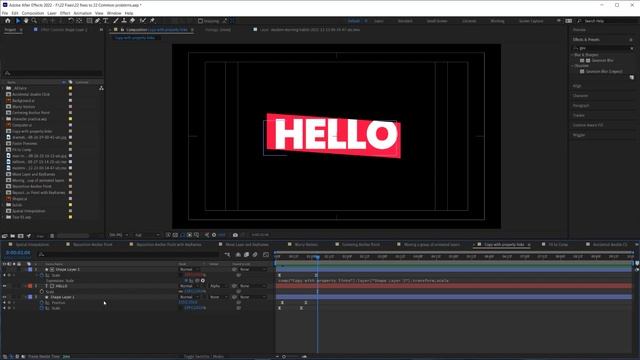Select the Eraser tool

[132, 20]
